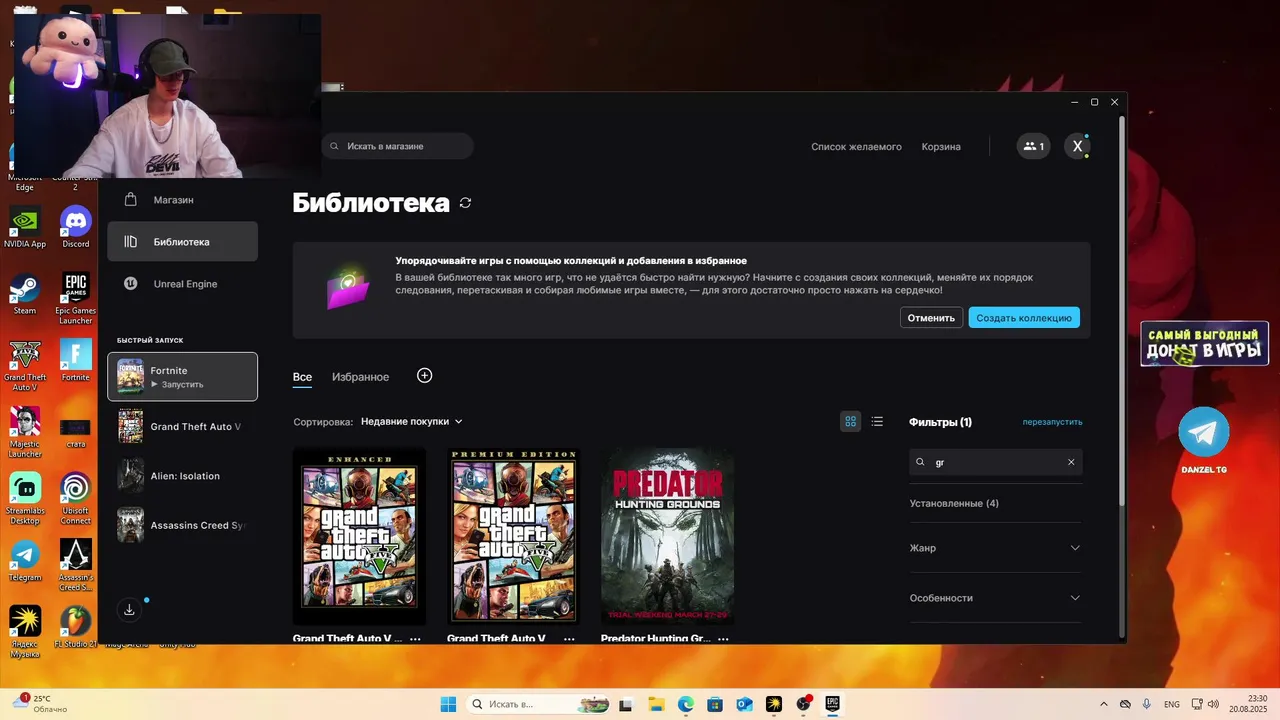Refresh the library with the reload icon

(465, 203)
